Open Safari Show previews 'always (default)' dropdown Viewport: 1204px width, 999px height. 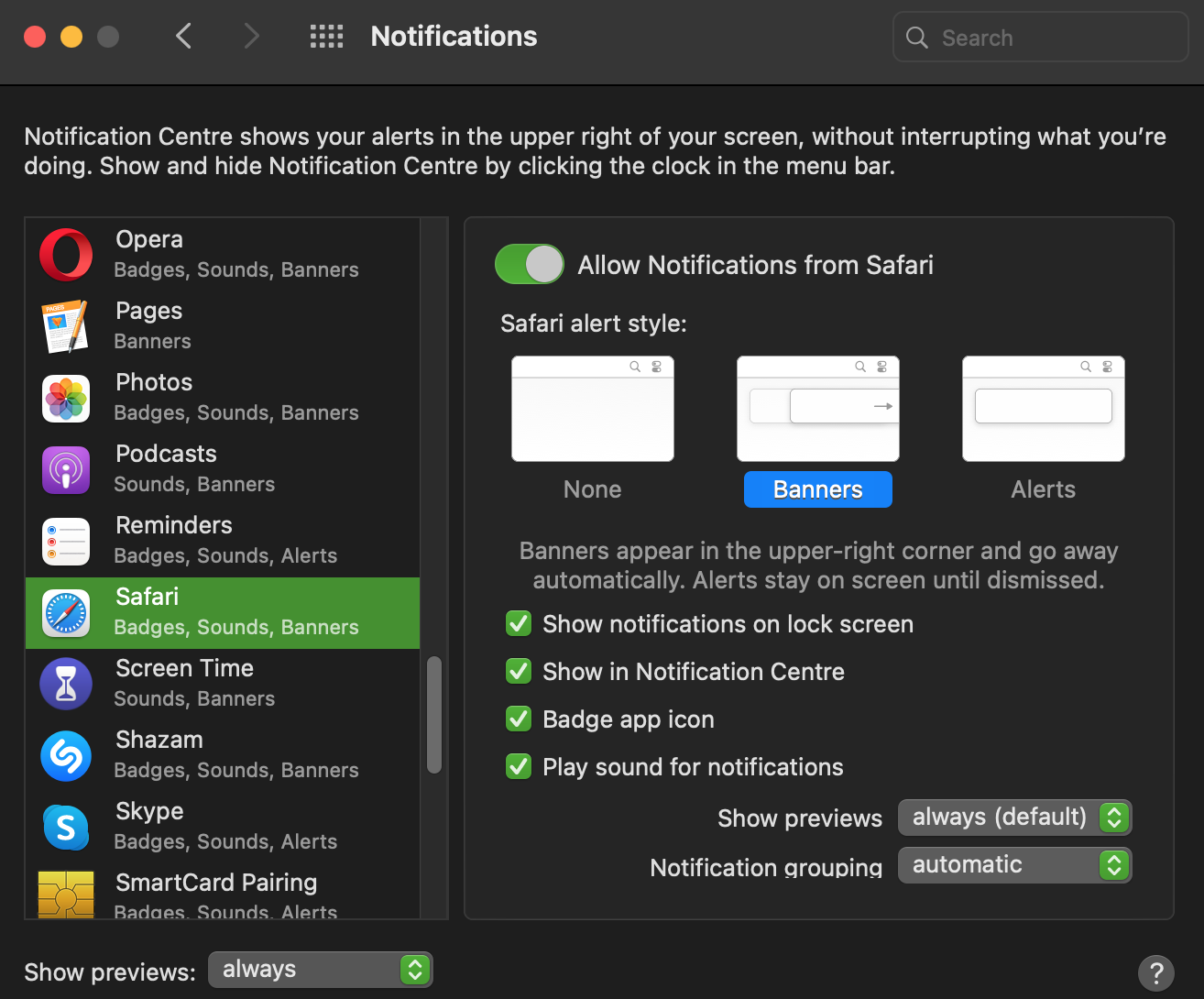(x=1015, y=818)
